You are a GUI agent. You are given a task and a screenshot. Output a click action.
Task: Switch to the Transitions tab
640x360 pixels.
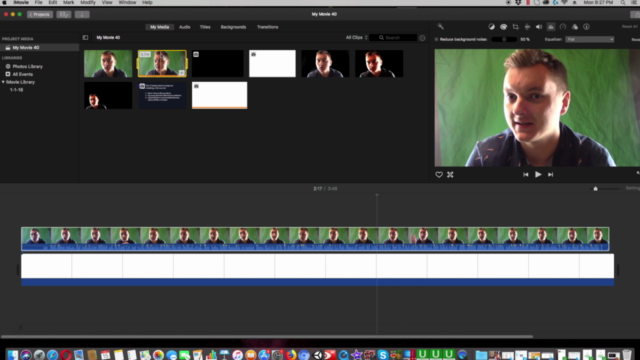[x=267, y=27]
